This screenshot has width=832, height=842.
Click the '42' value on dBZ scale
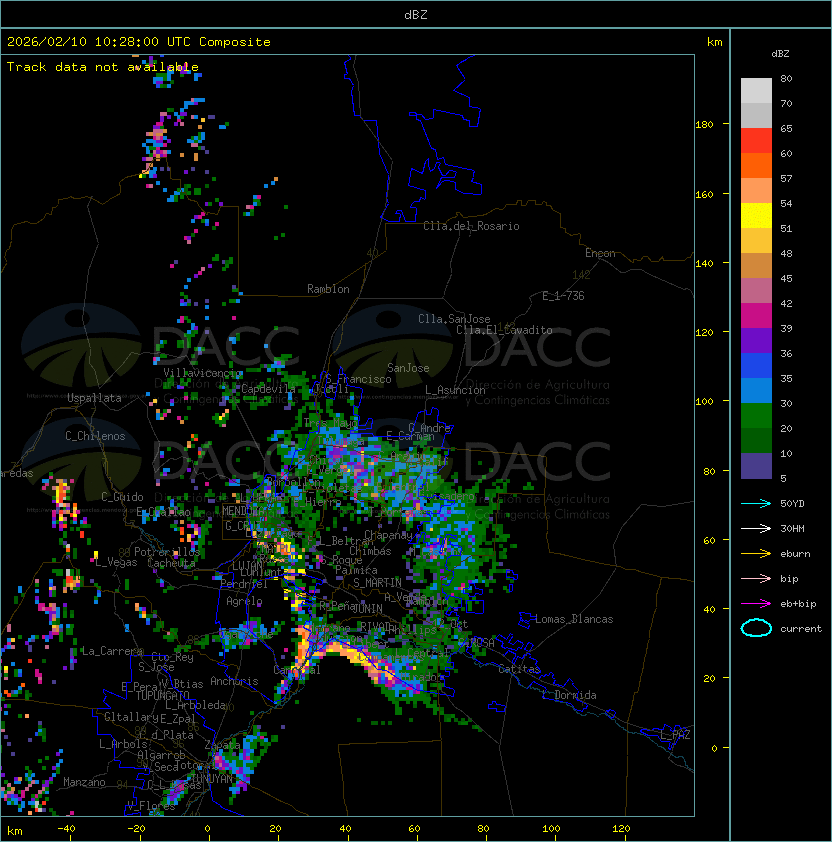tap(786, 303)
